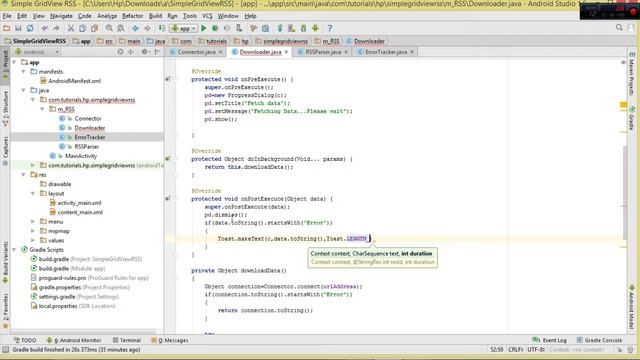Click the Search Everywhere magnifier icon

click(x=619, y=28)
